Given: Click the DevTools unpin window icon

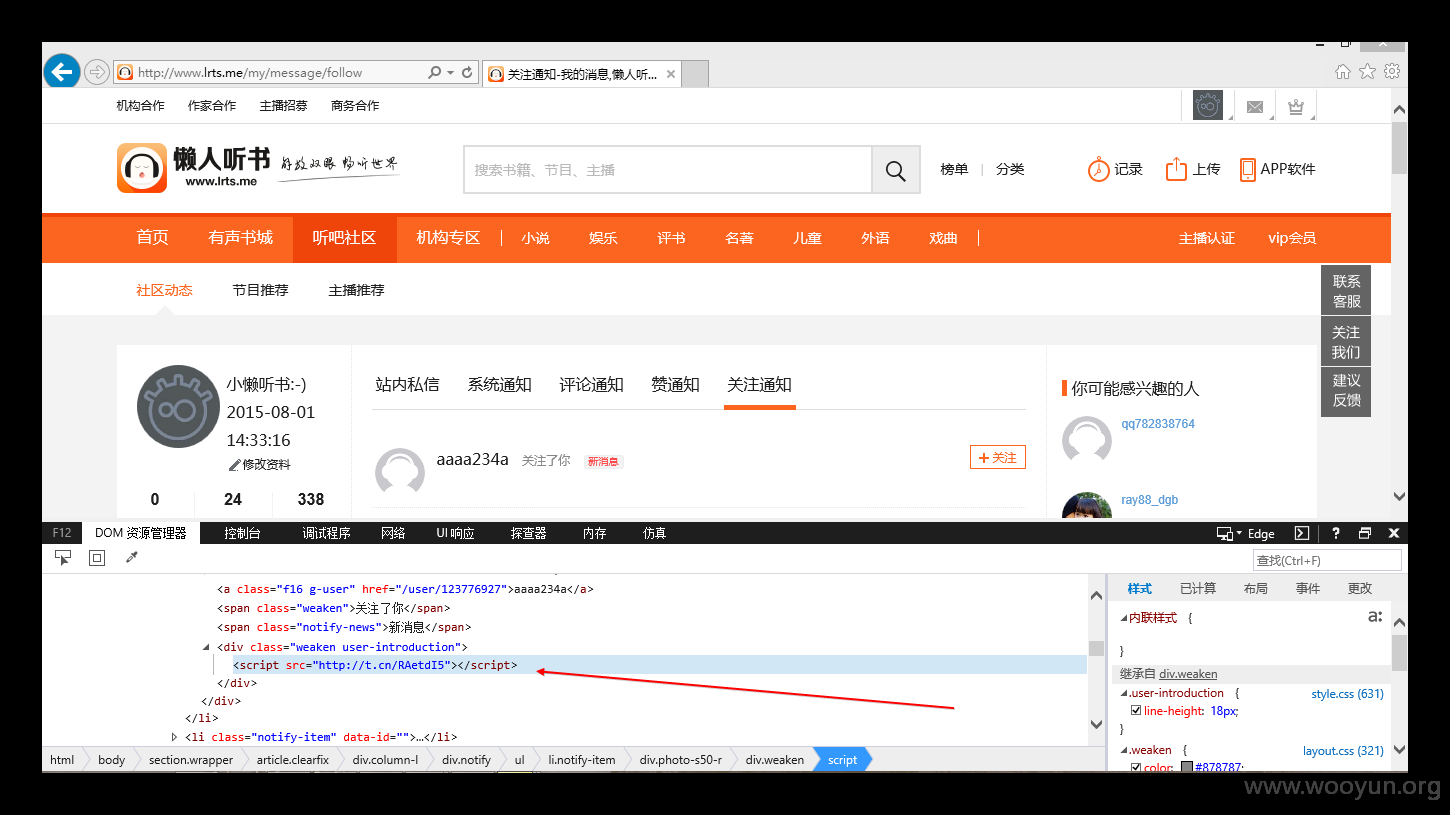Looking at the screenshot, I should [x=1365, y=533].
